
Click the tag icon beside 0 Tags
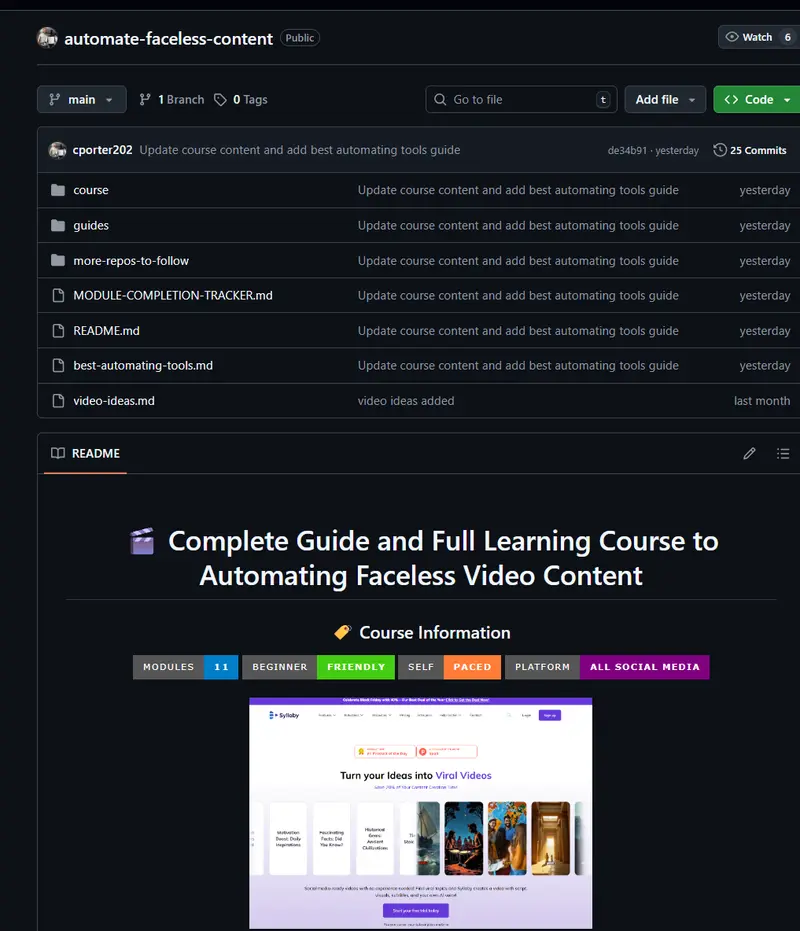[220, 100]
